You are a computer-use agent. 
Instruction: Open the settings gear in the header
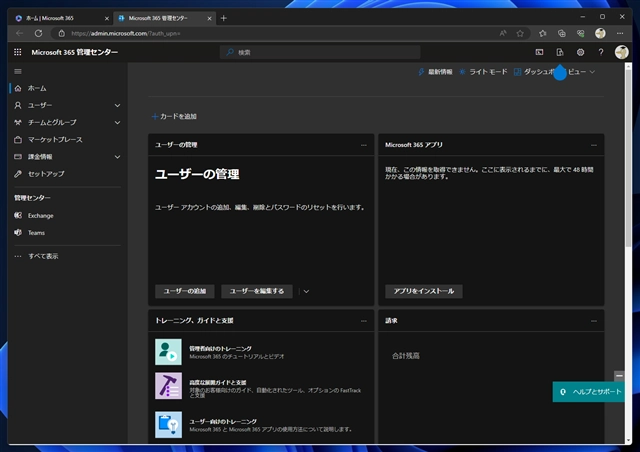[580, 52]
